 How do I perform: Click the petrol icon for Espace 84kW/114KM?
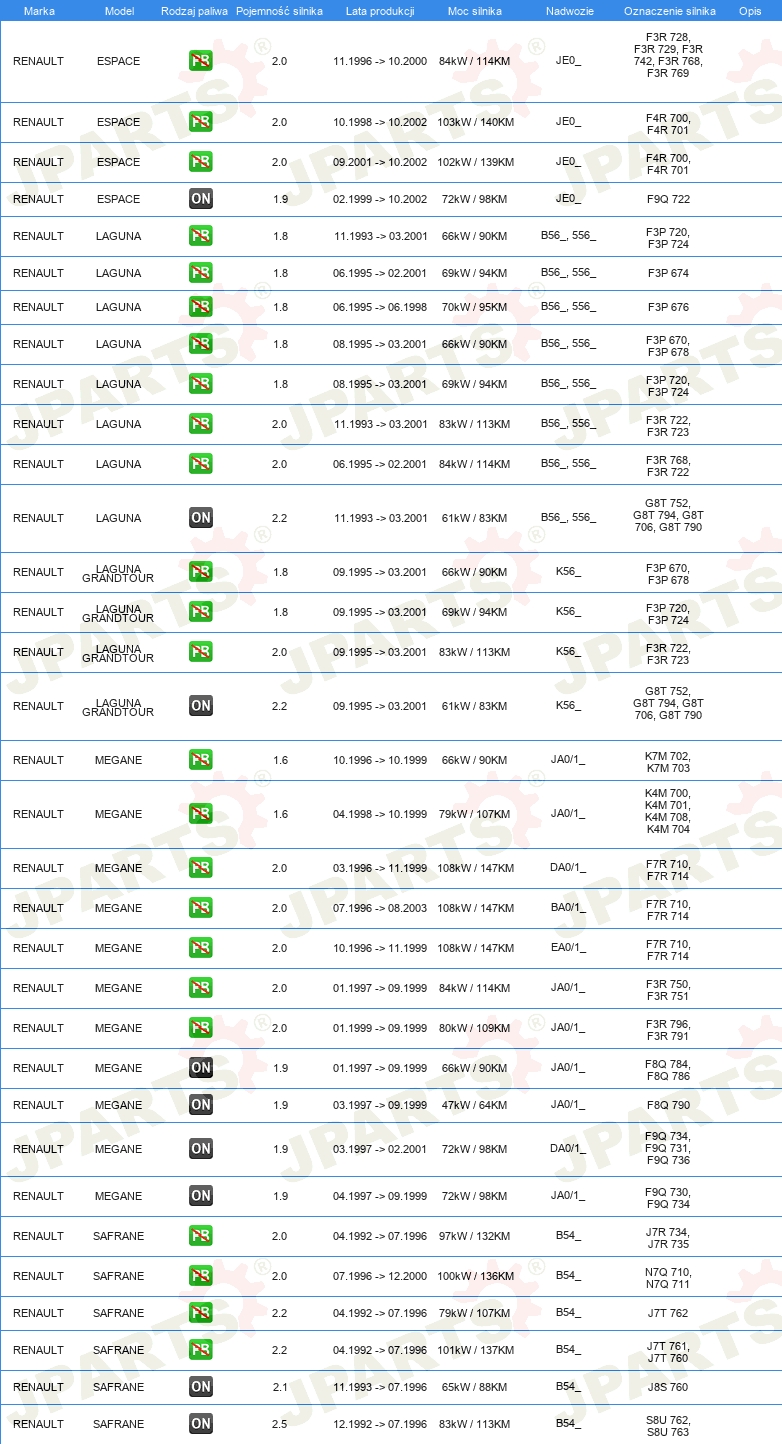click(200, 61)
